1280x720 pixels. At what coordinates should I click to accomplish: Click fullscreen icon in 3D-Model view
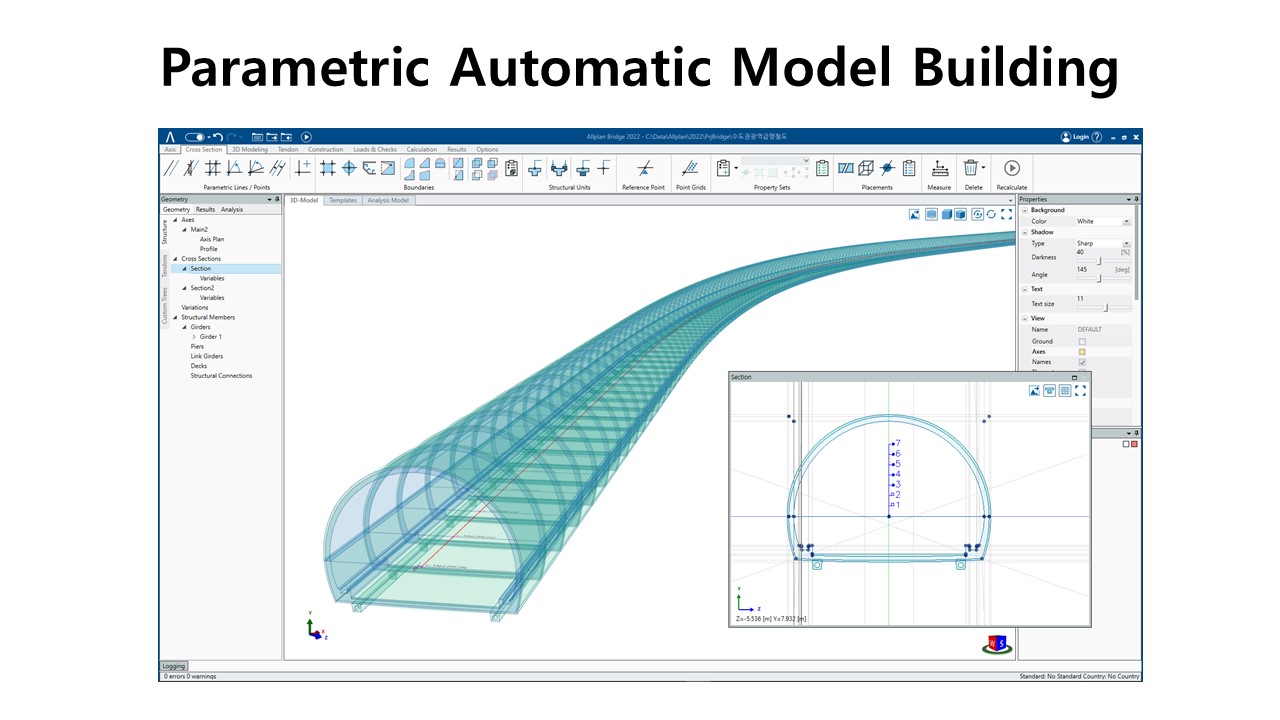(x=1006, y=214)
